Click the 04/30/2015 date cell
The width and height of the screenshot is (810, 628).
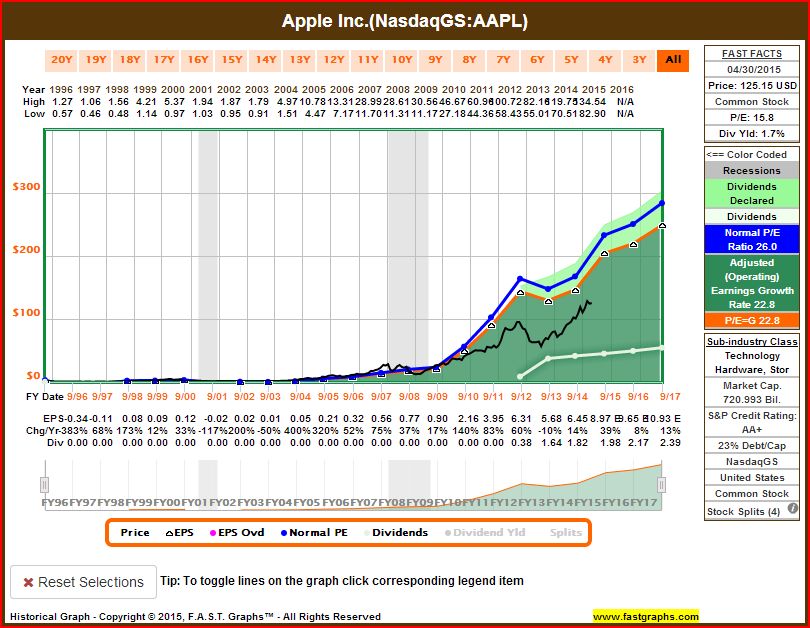tap(752, 70)
